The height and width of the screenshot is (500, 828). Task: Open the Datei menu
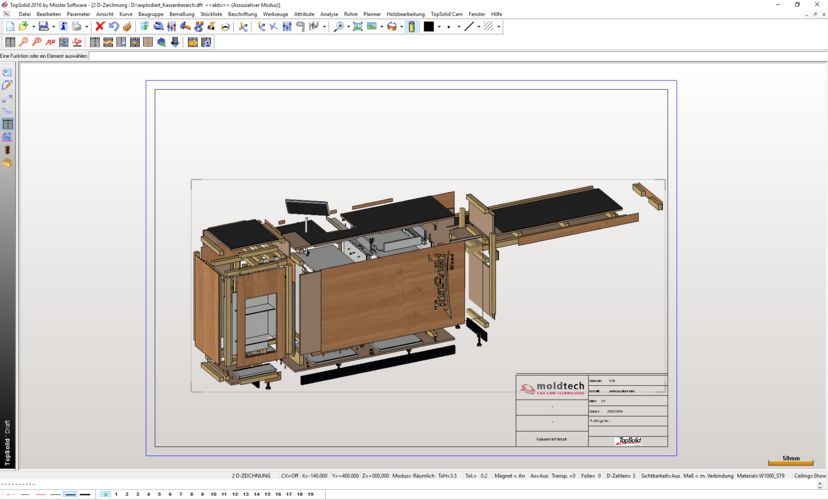click(x=24, y=14)
